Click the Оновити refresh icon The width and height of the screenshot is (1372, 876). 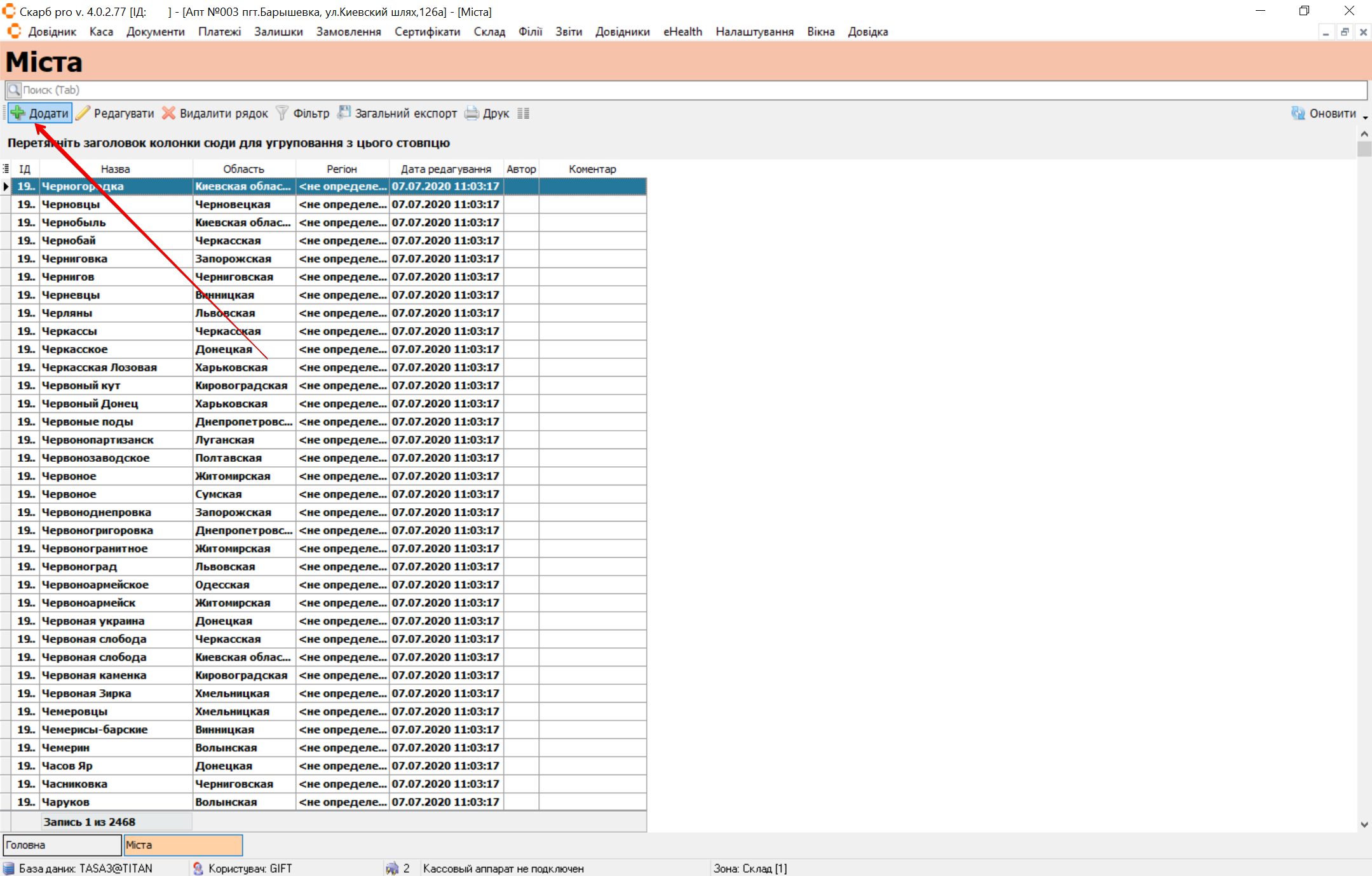(x=1298, y=113)
